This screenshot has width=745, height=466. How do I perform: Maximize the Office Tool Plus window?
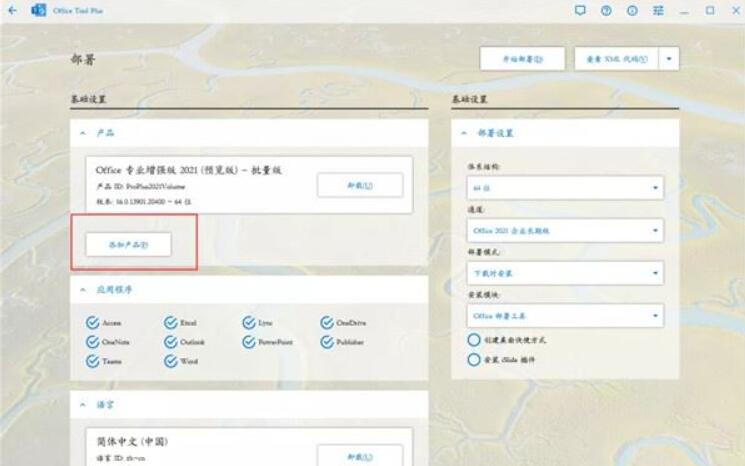[x=710, y=10]
